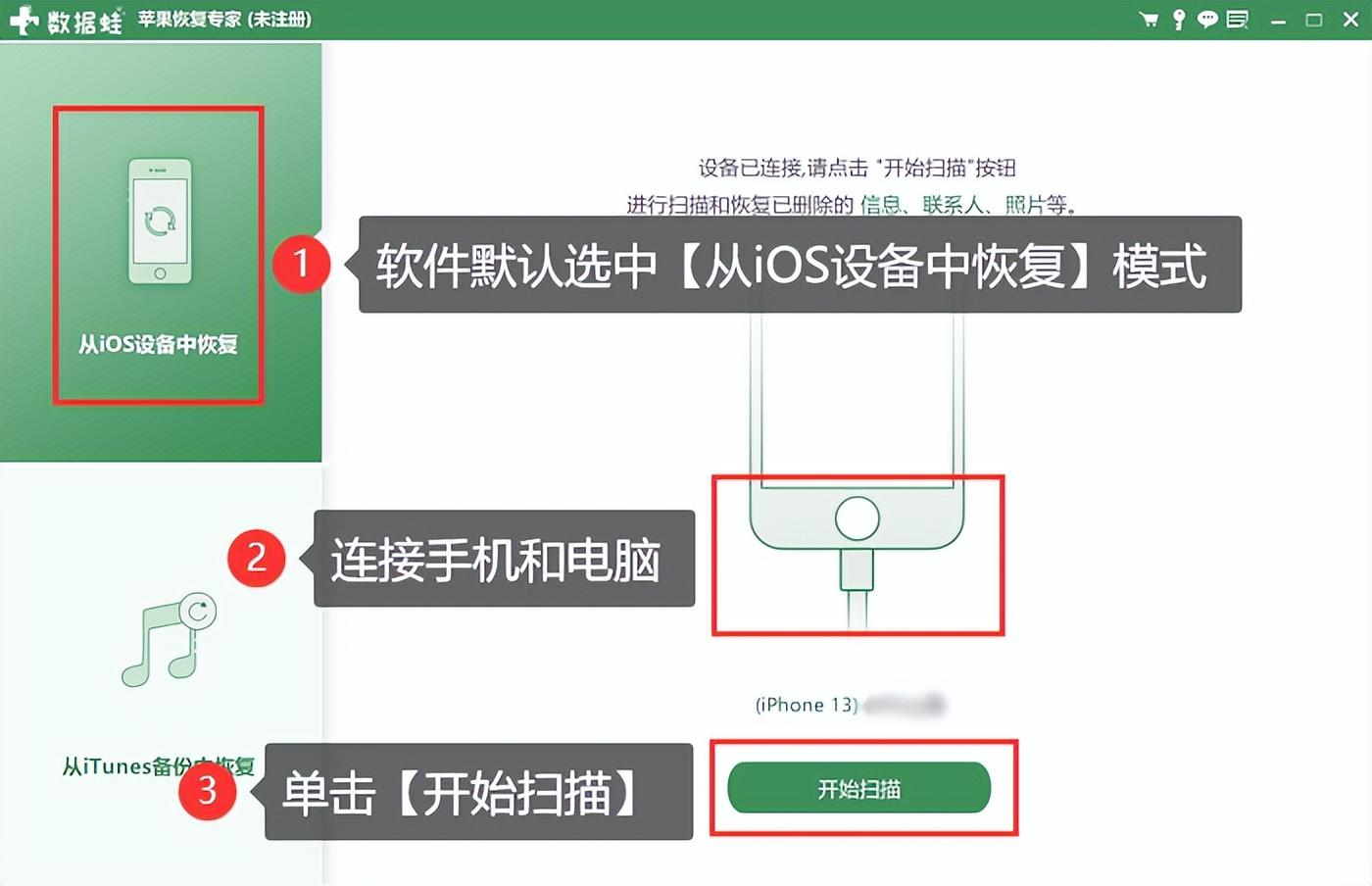Click the phone home button illustration
The width and height of the screenshot is (1372, 886).
tap(857, 517)
